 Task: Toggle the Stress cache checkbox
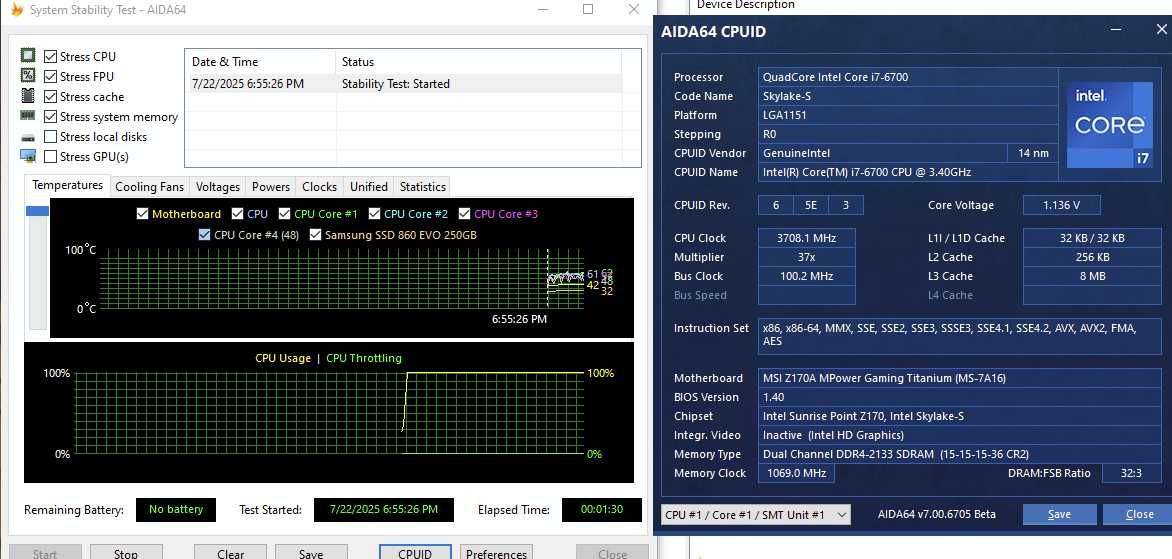pos(50,96)
